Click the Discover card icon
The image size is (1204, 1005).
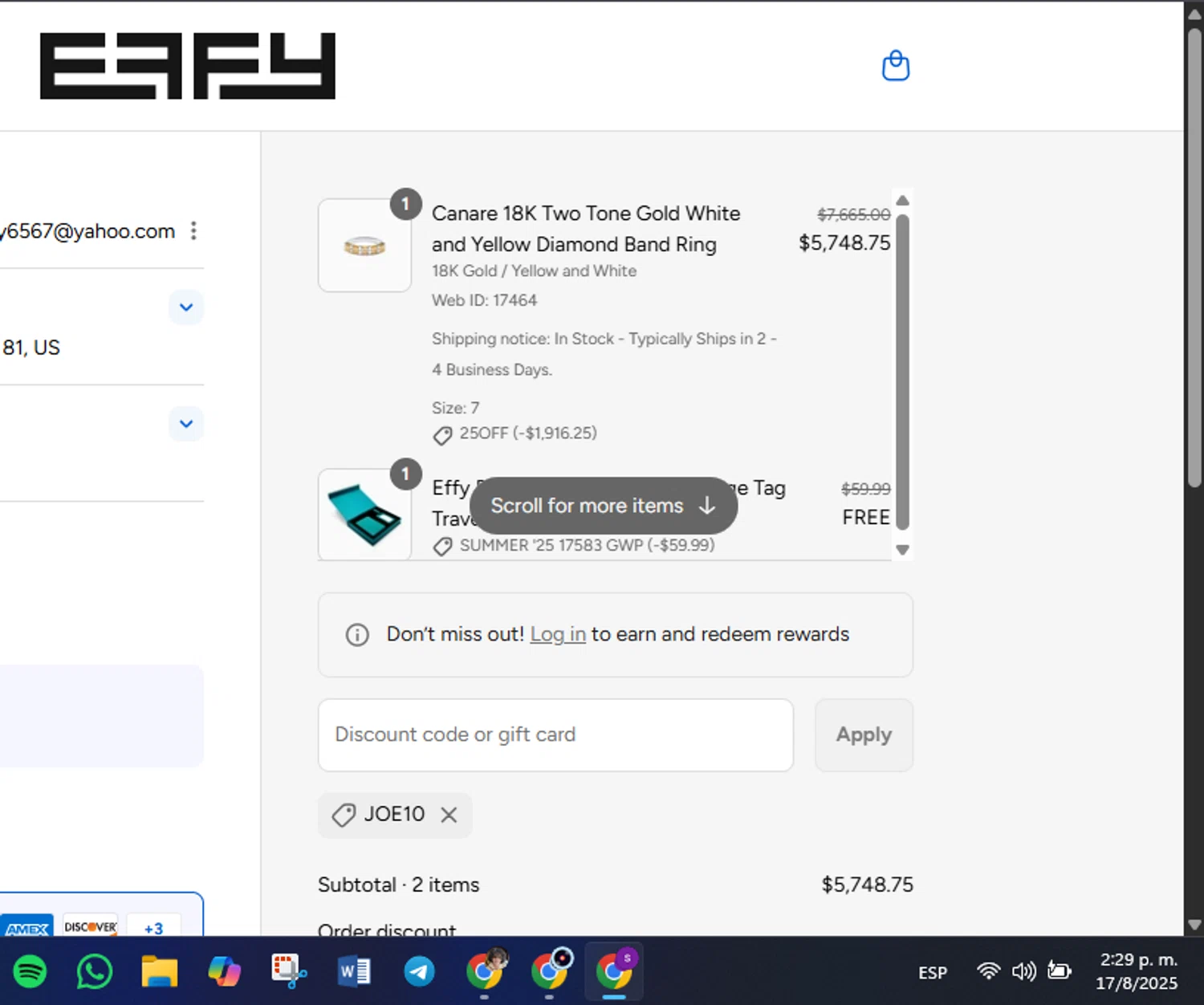point(91,926)
